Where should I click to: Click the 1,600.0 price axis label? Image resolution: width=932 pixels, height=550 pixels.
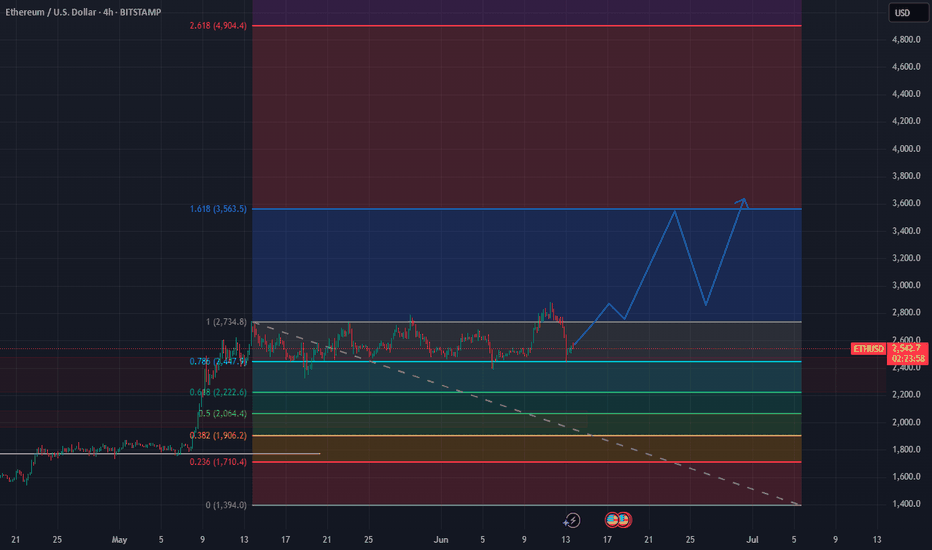click(x=906, y=476)
